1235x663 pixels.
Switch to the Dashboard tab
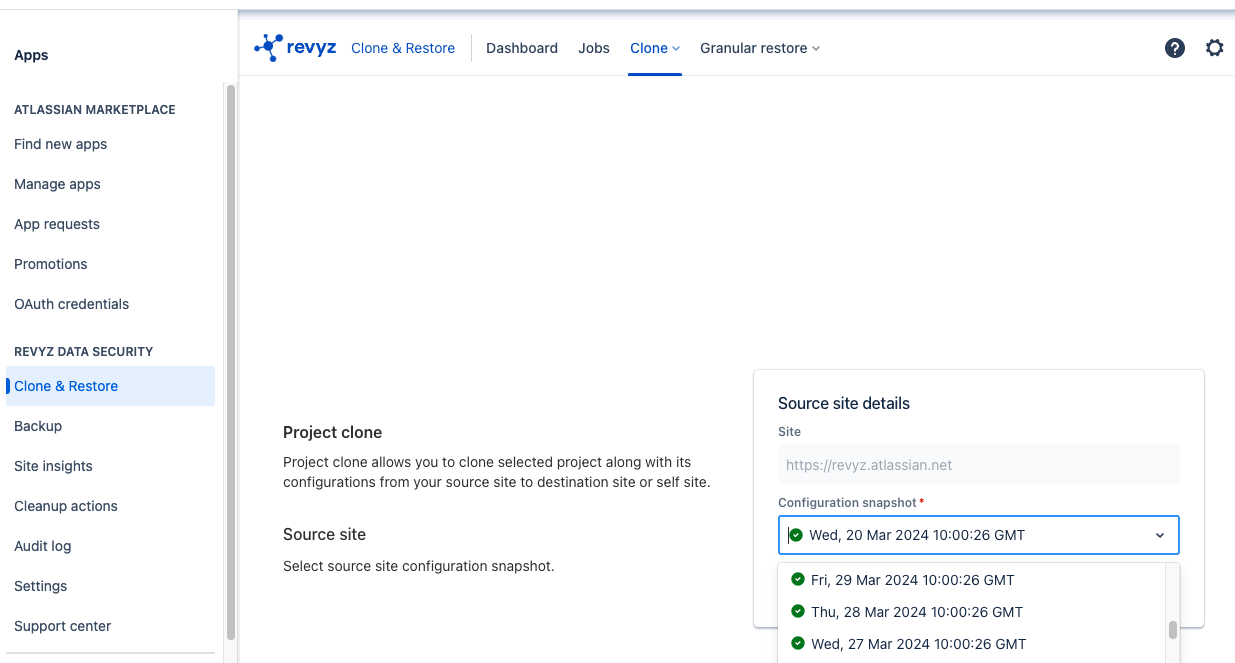tap(521, 48)
